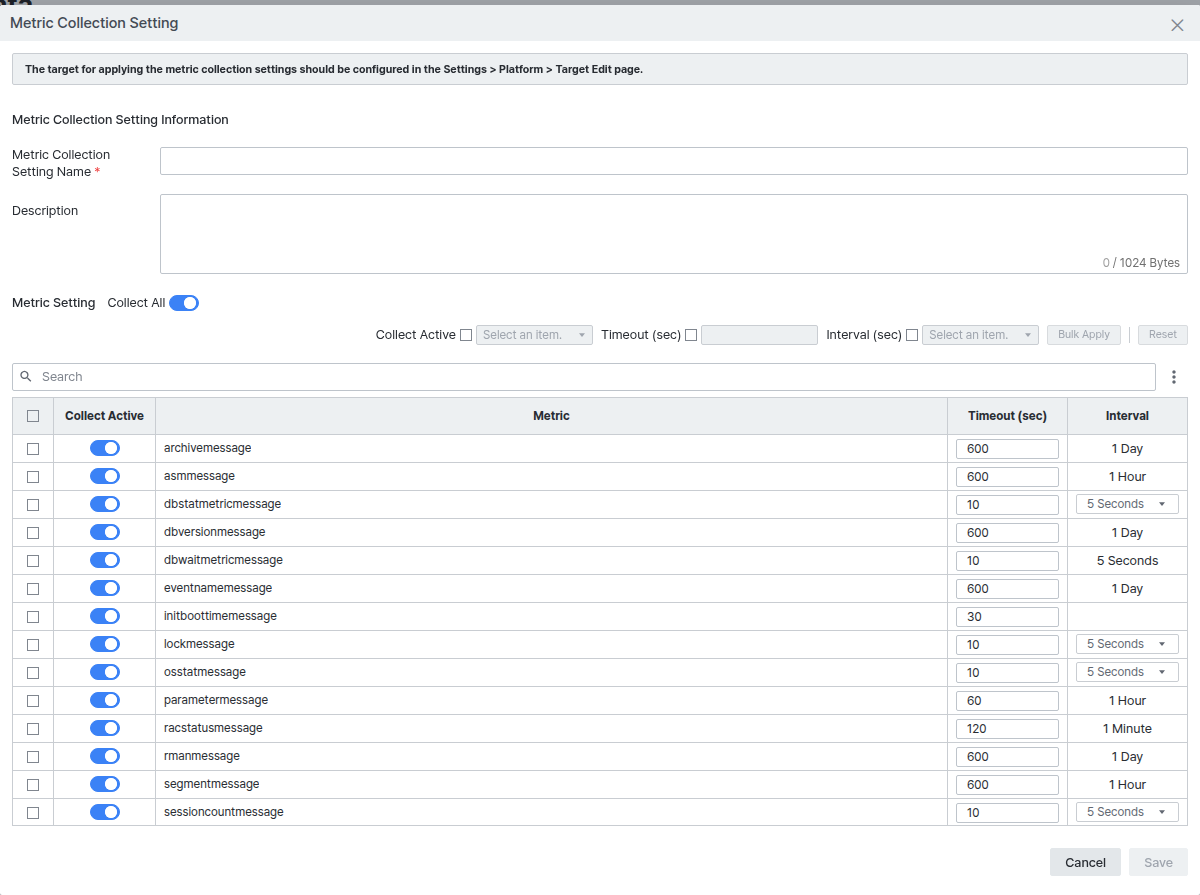
Task: Open the vertical three-dot options menu
Action: (x=1174, y=377)
